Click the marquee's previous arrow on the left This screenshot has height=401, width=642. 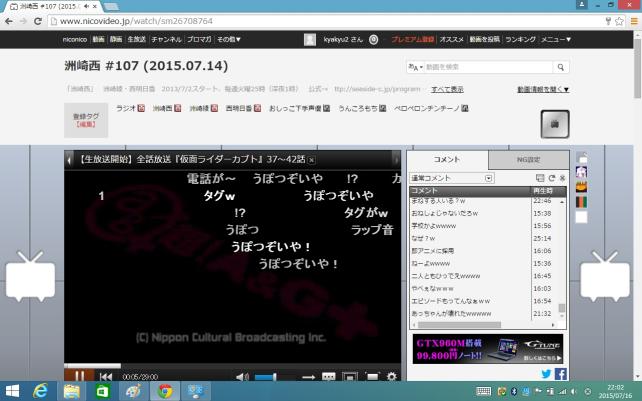[x=69, y=160]
